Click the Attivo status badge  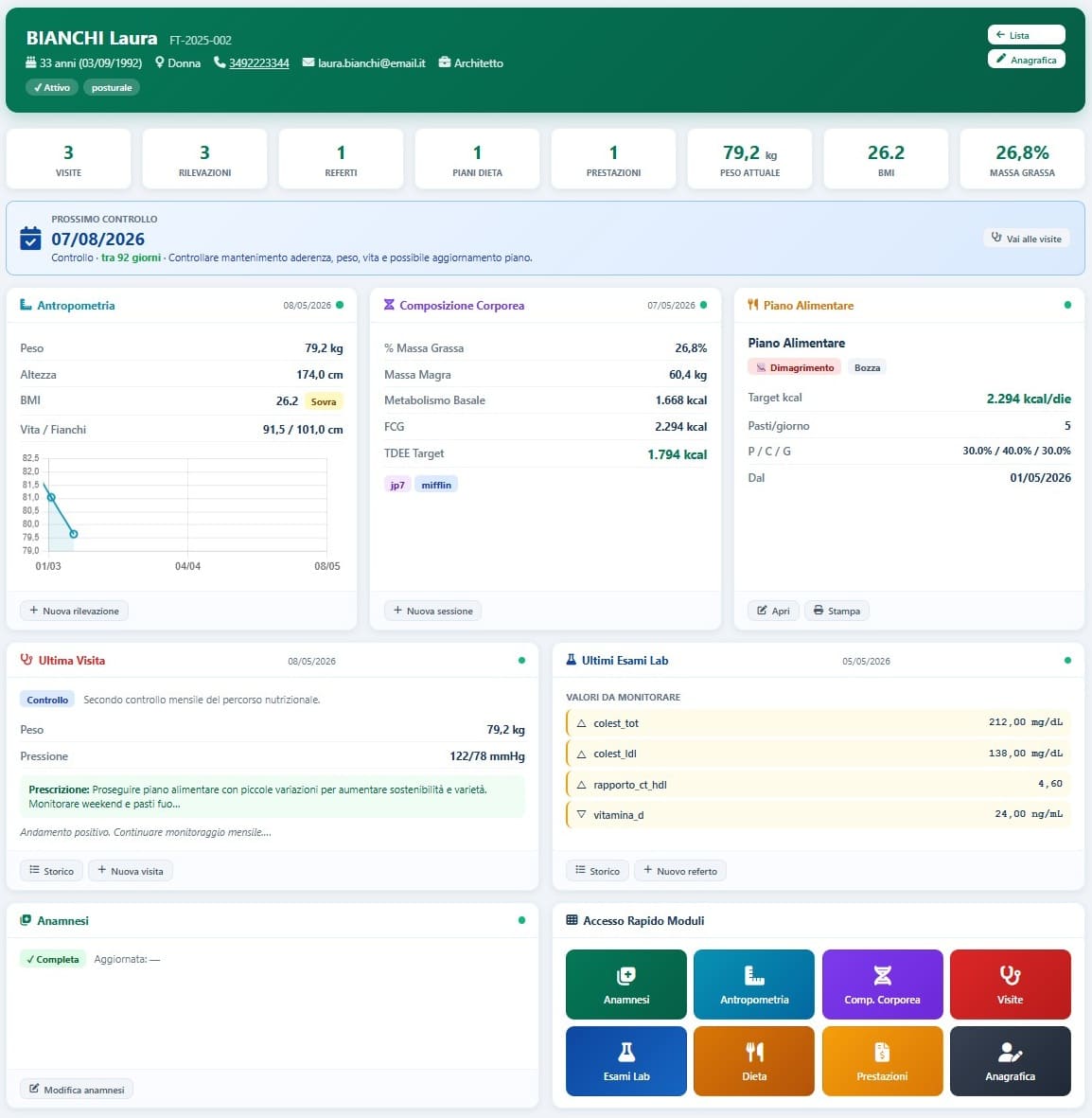52,87
